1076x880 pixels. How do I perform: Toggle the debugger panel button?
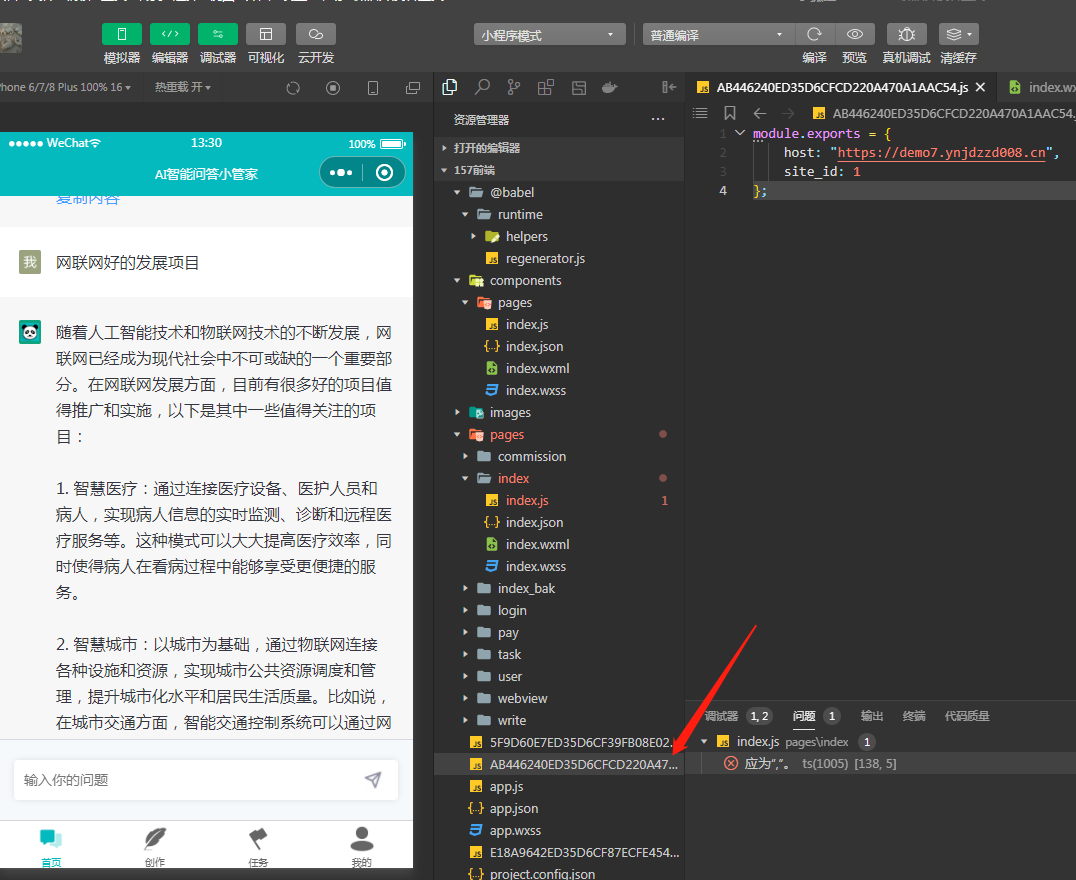coord(218,34)
